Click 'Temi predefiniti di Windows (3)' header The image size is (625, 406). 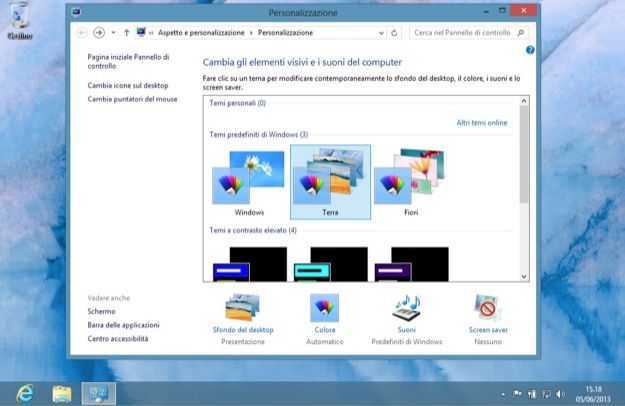[259, 135]
